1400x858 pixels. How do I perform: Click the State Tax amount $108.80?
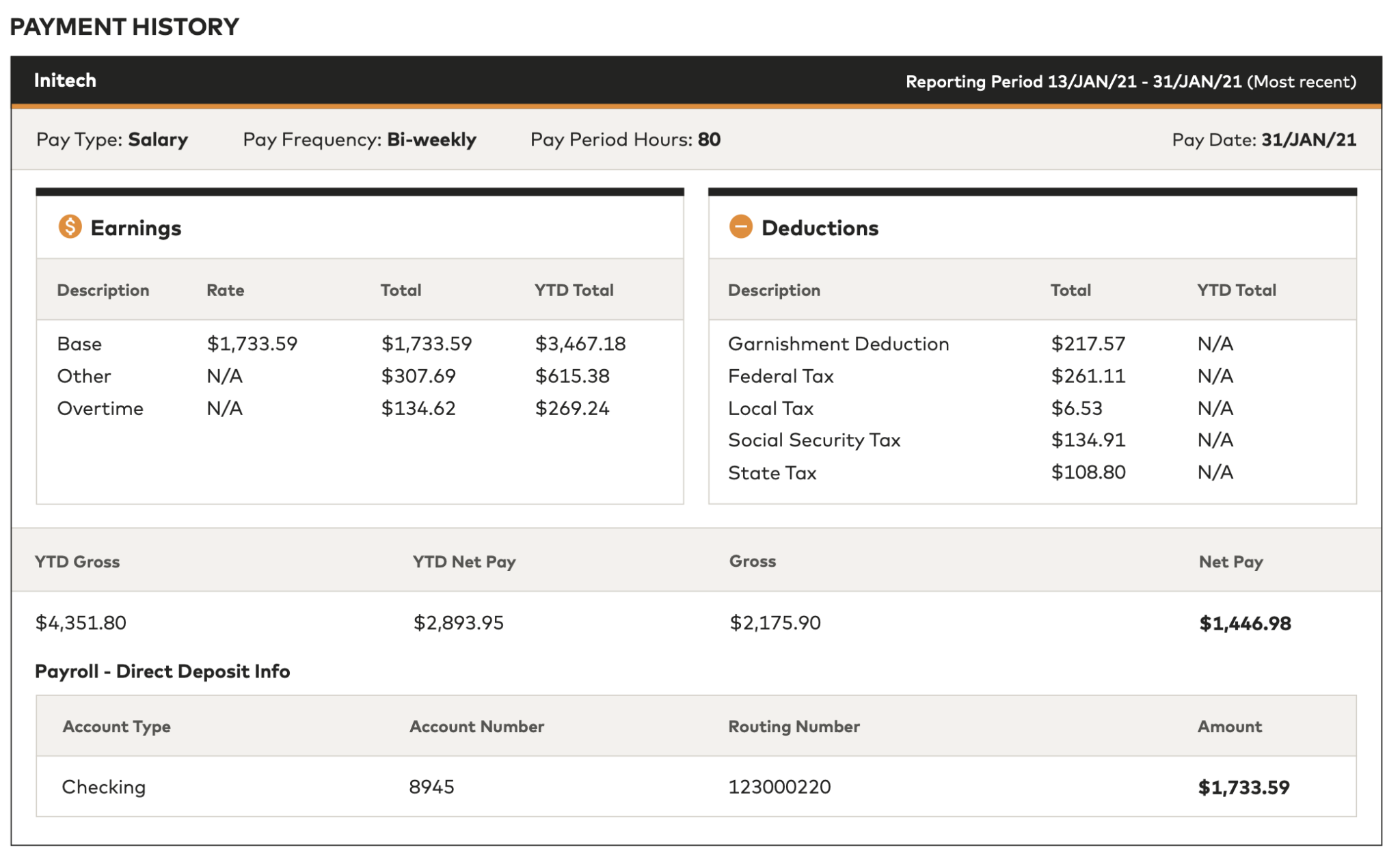[x=1088, y=472]
